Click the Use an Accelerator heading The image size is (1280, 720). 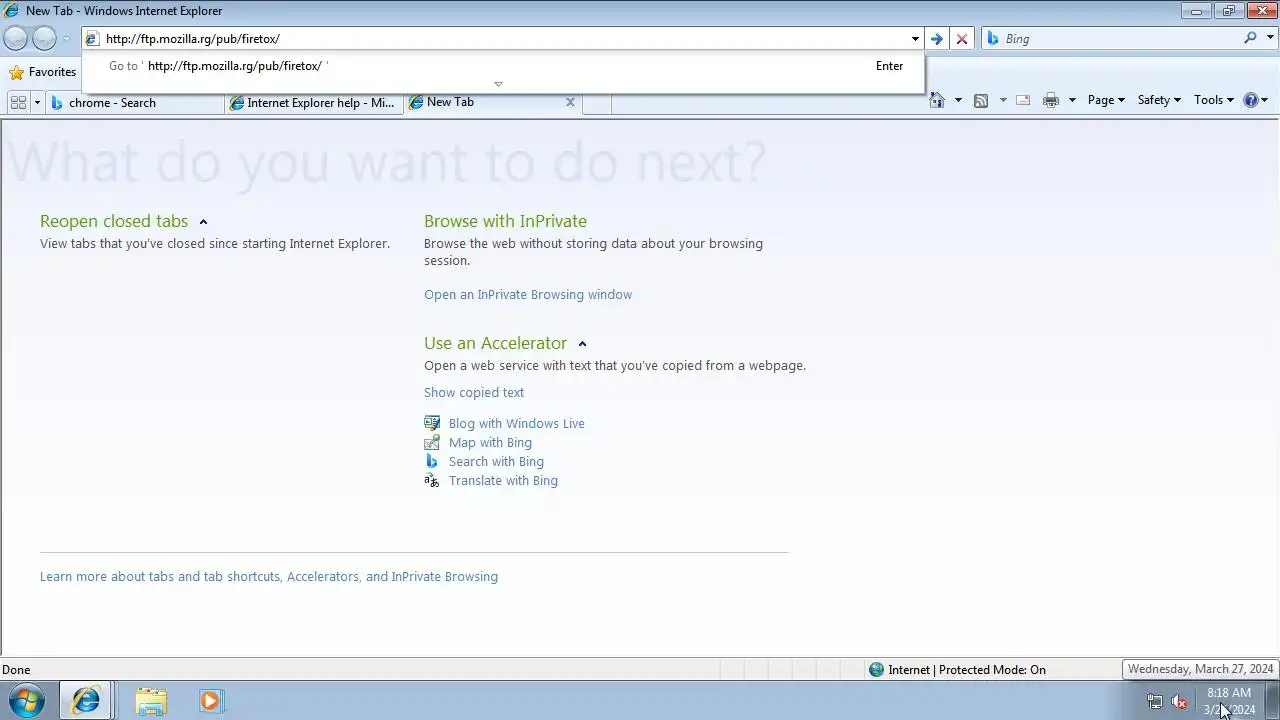pyautogui.click(x=495, y=343)
